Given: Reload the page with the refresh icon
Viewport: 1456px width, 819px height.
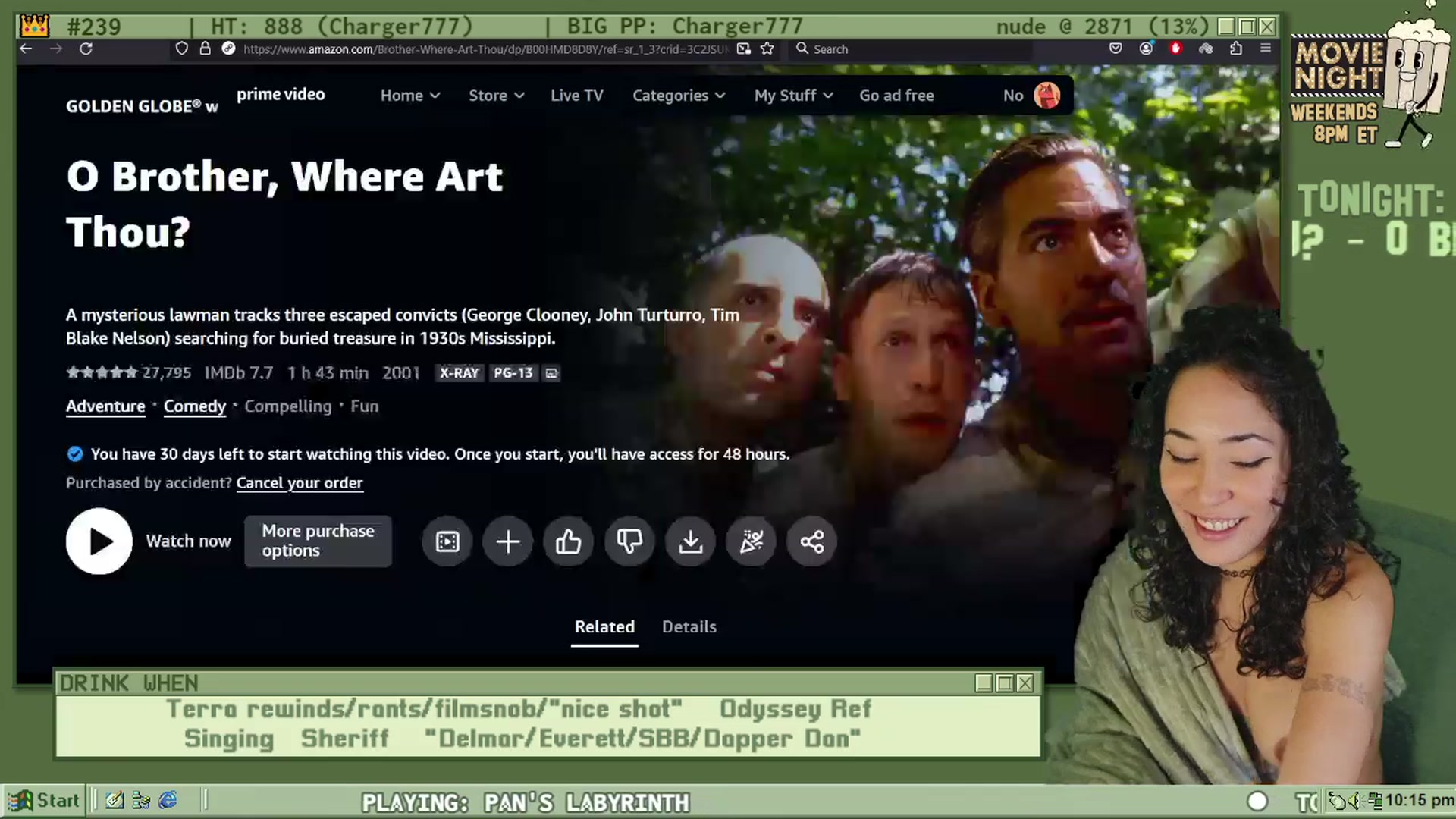Looking at the screenshot, I should pyautogui.click(x=86, y=49).
